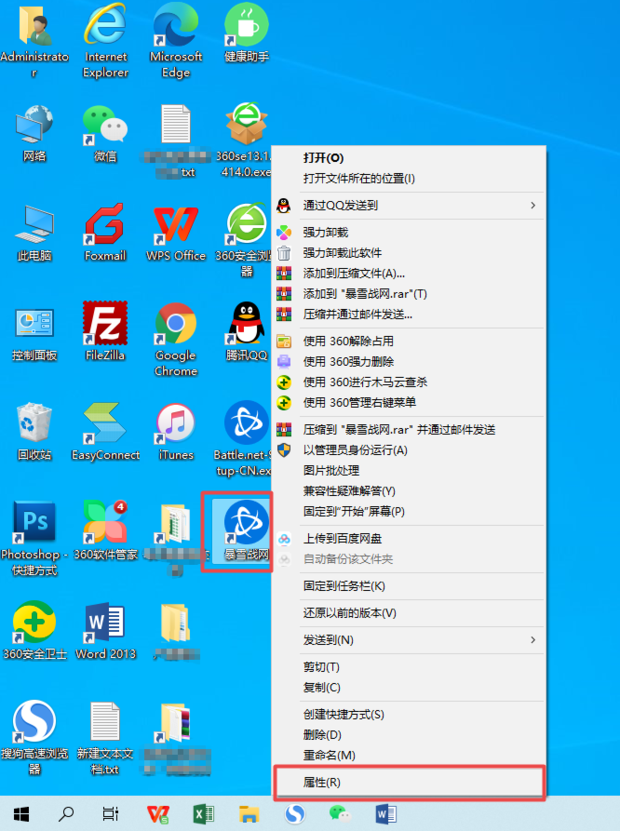
Task: Choose 复制(C) in the context menu
Action: (x=408, y=687)
